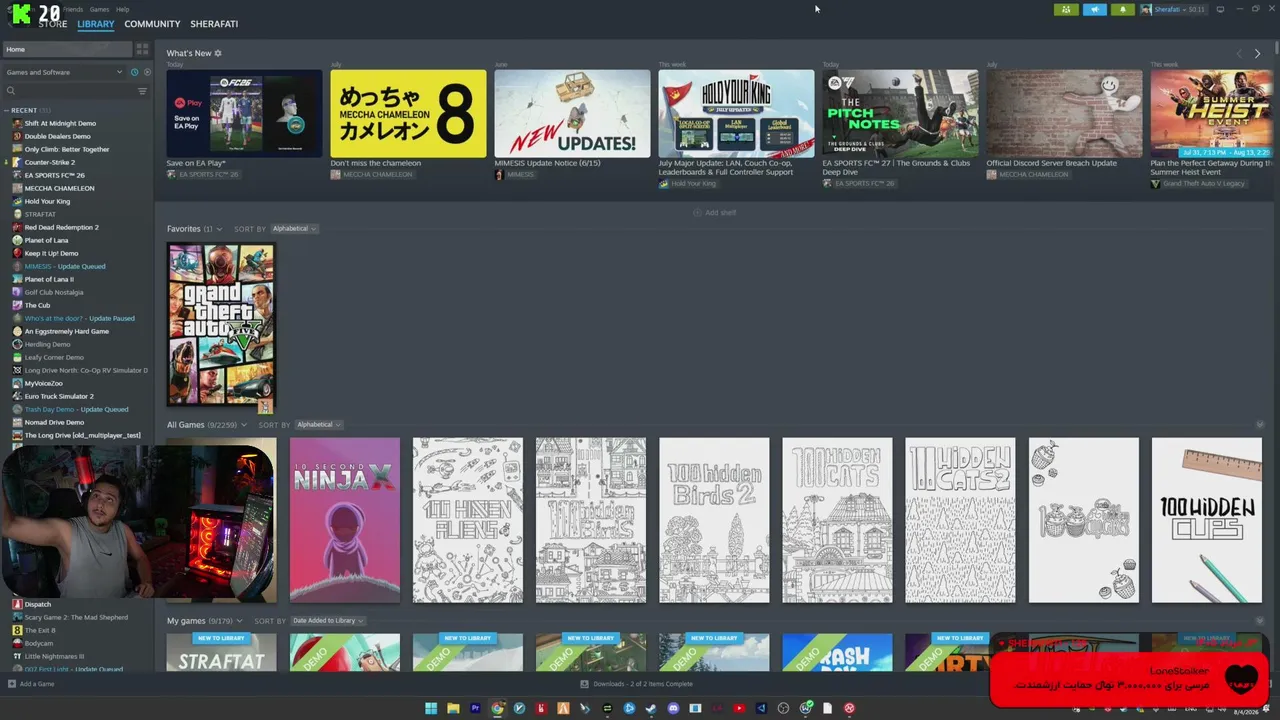Select 'The Exit 8' in the list
This screenshot has height=720, width=1280.
[x=40, y=630]
